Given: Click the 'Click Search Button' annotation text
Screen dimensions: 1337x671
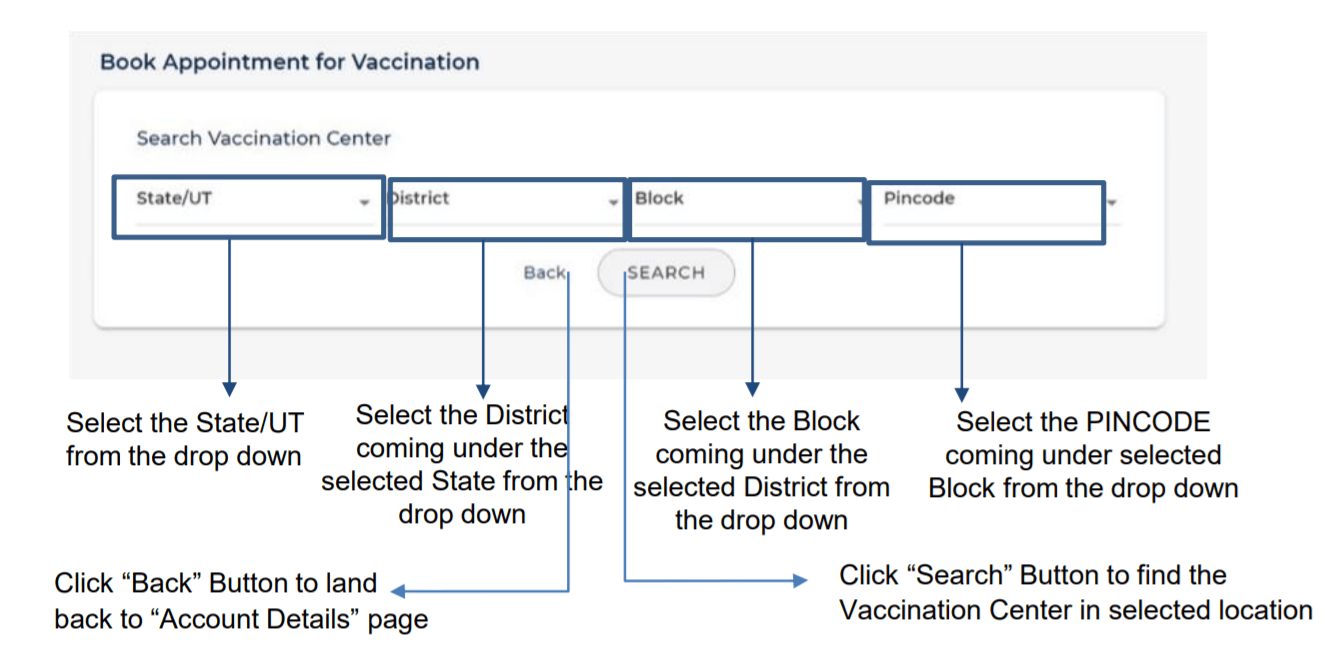Looking at the screenshot, I should click(1076, 592).
